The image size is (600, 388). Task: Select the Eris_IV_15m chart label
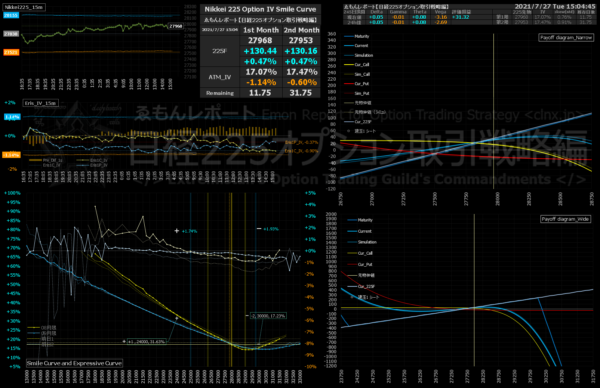pos(41,103)
